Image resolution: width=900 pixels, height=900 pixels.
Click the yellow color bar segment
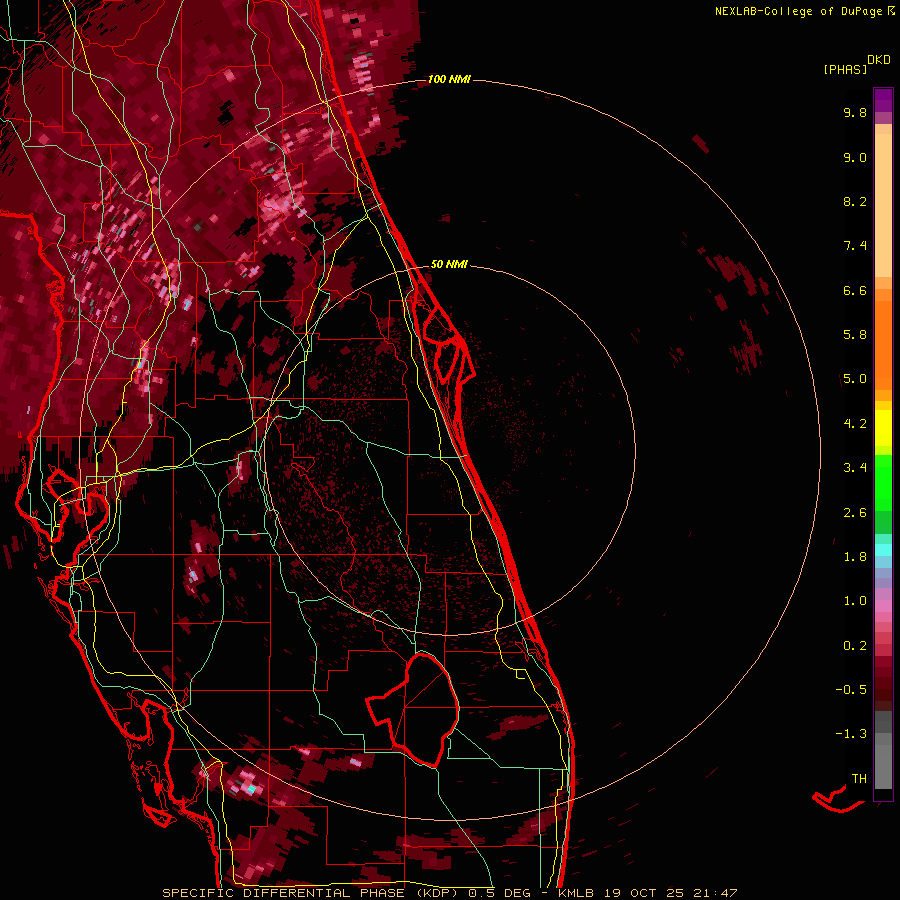883,428
